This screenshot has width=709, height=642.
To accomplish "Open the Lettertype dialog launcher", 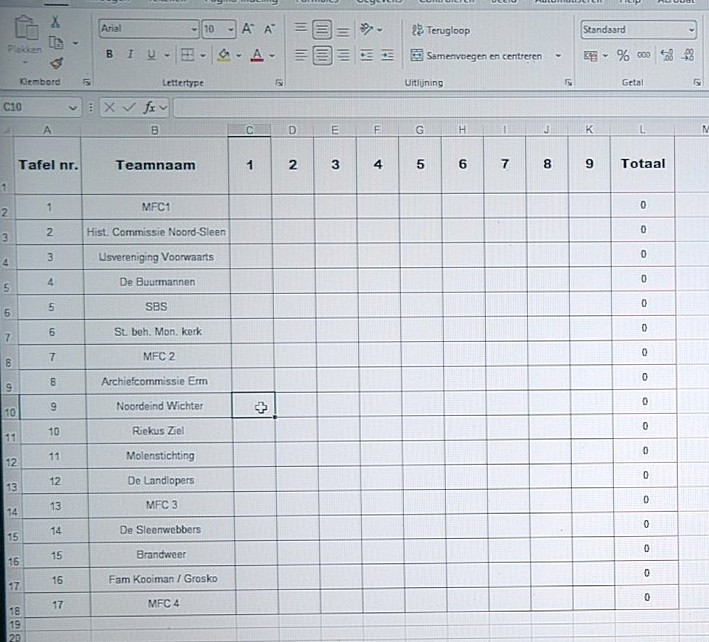I will pyautogui.click(x=278, y=82).
